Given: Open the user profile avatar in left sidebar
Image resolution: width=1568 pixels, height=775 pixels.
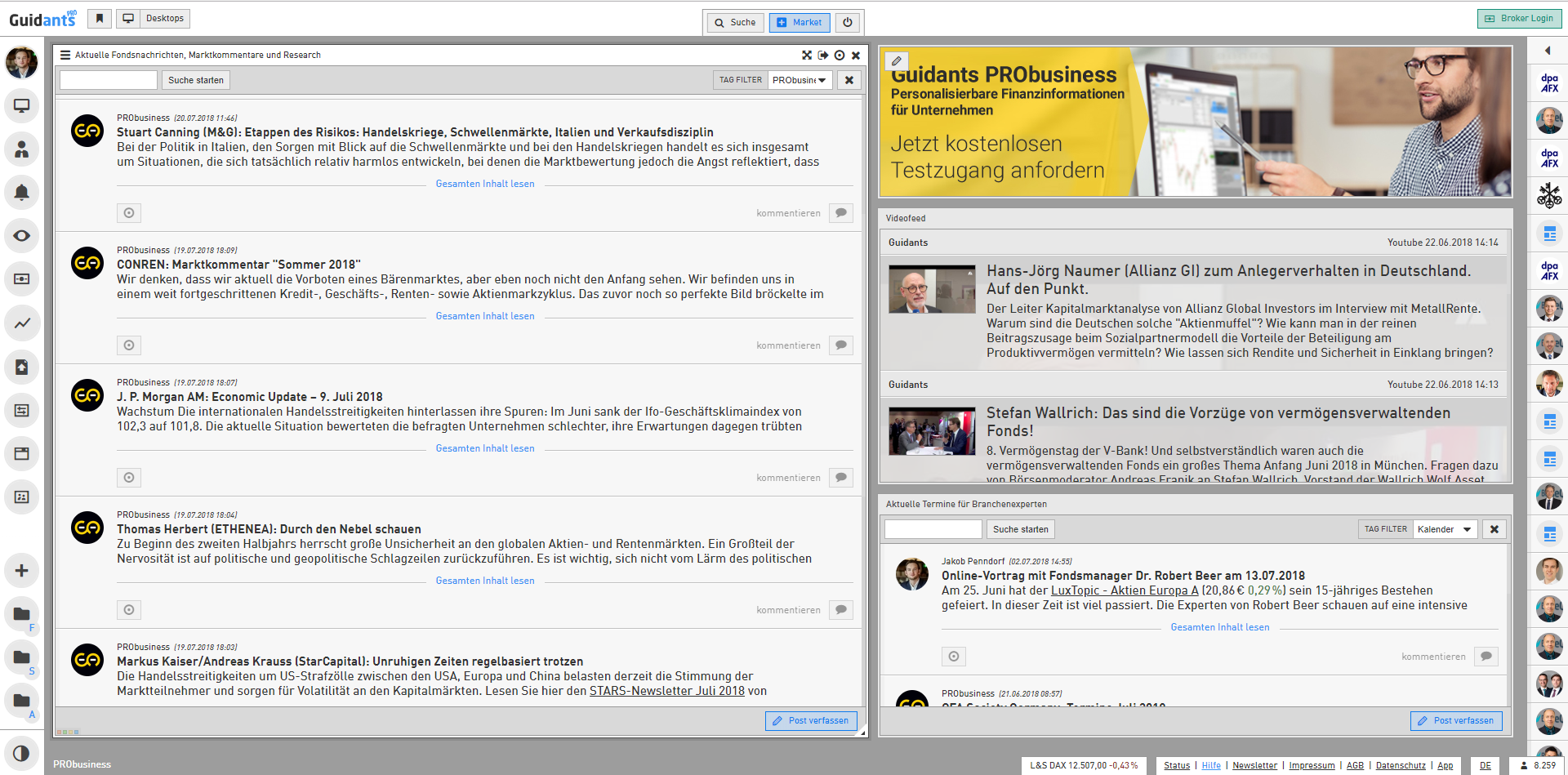Looking at the screenshot, I should pos(21,62).
